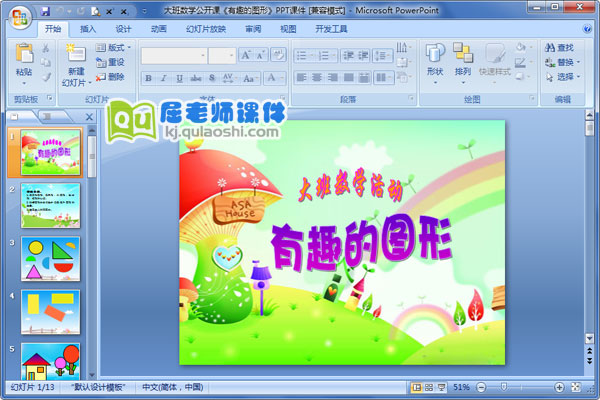This screenshot has width=600, height=400.
Task: Add a new slide icon
Action: (x=76, y=54)
